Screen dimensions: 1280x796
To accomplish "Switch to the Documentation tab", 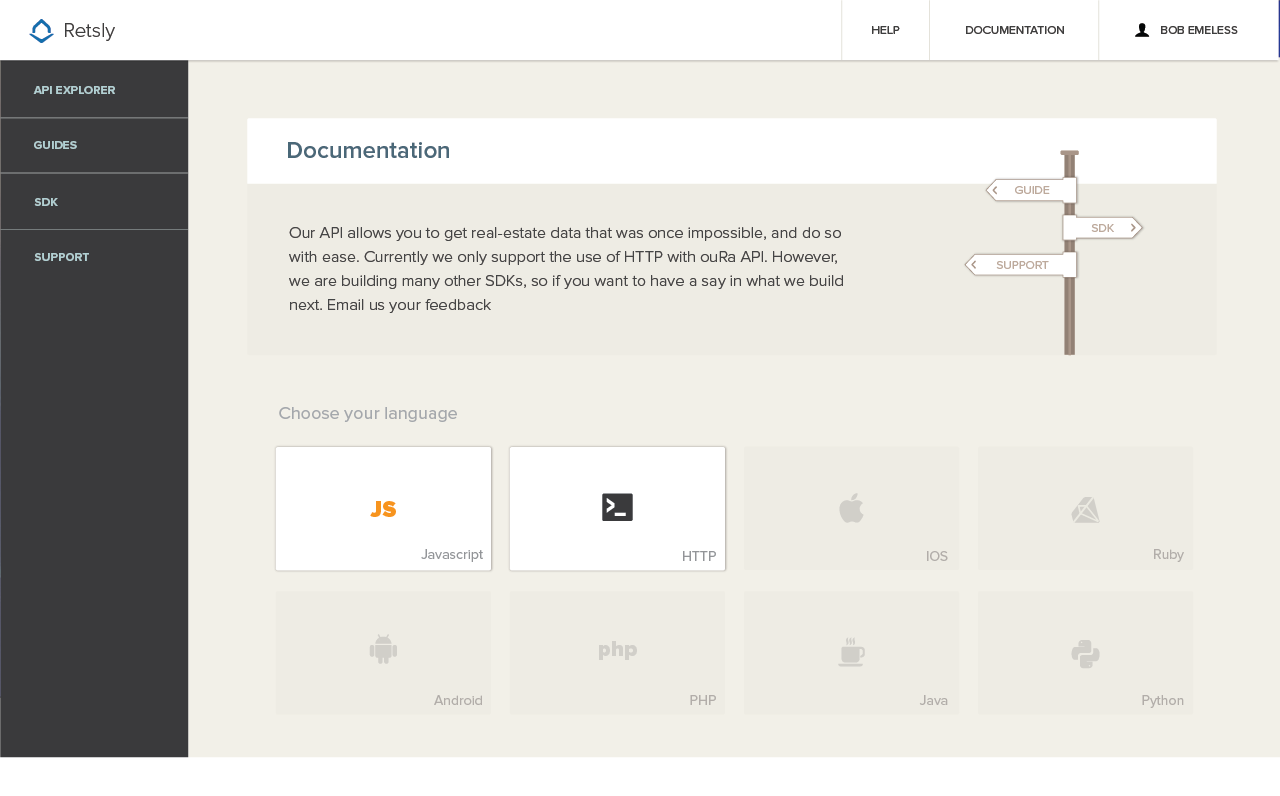I will tap(1014, 30).
